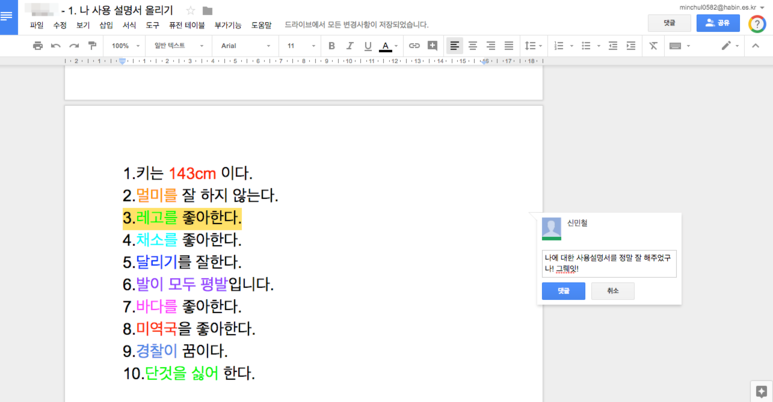Click the redo arrow icon
The height and width of the screenshot is (402, 773).
coord(74,46)
